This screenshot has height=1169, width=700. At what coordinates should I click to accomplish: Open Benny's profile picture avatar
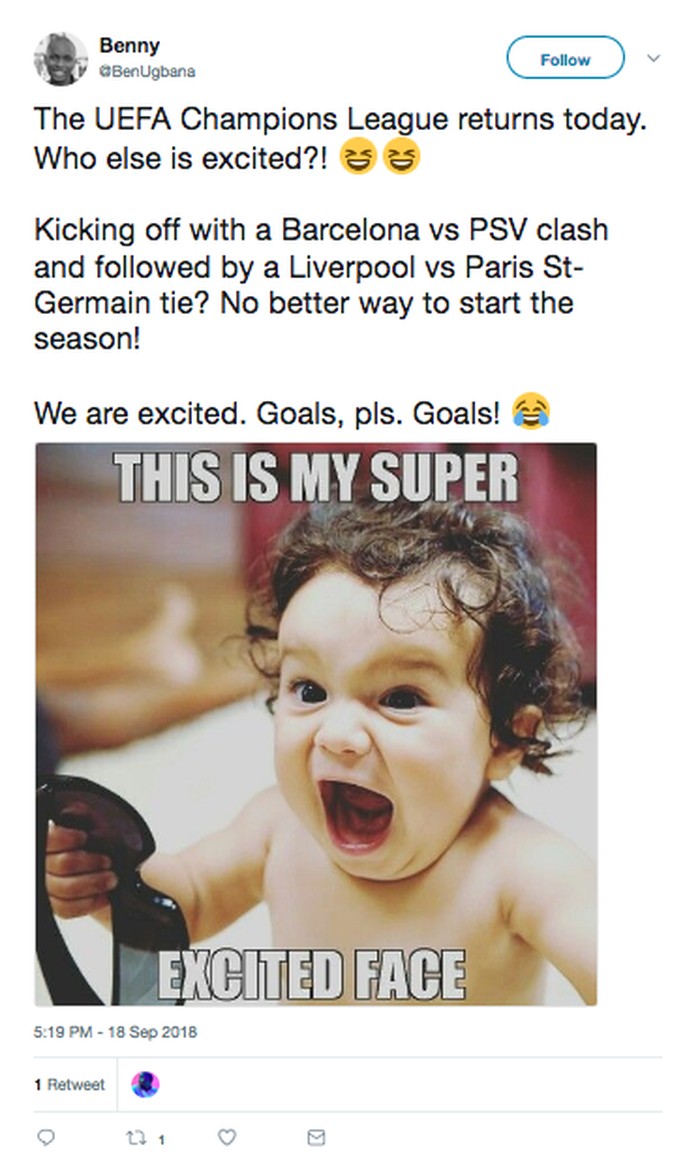(x=61, y=58)
